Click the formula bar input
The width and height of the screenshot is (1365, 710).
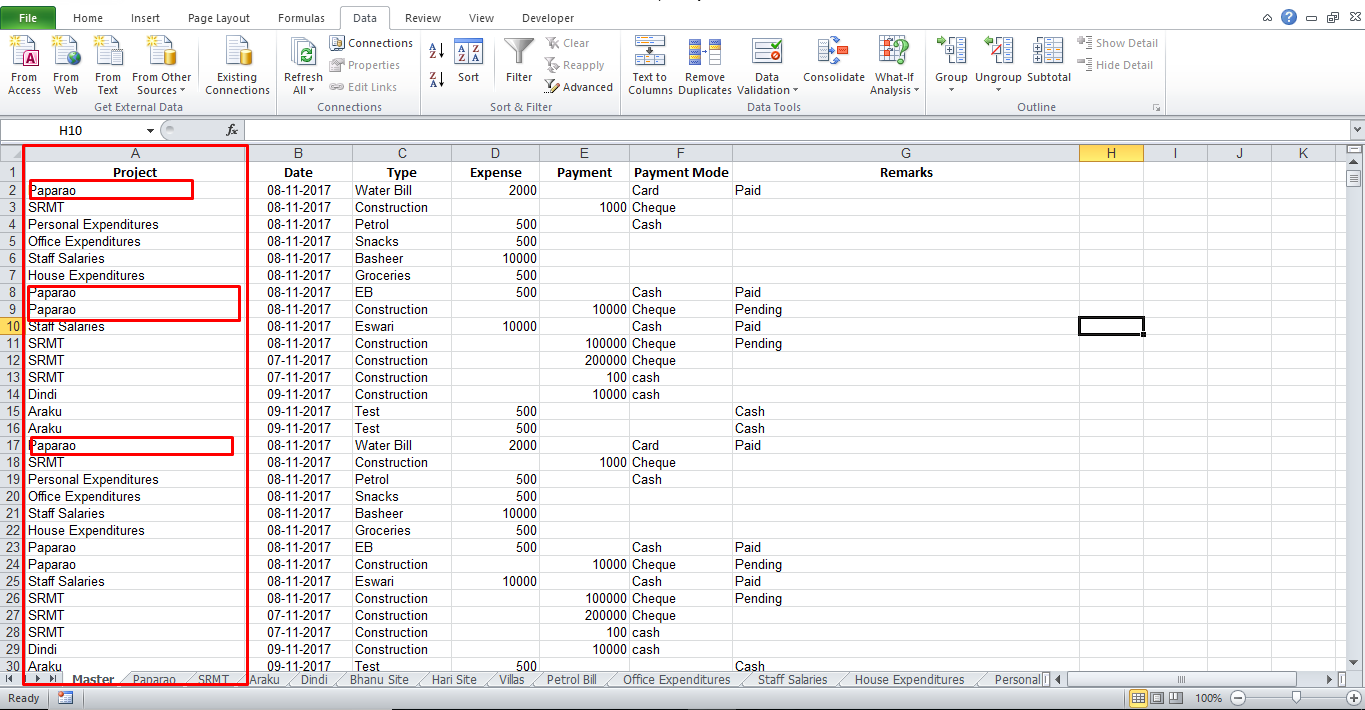796,130
